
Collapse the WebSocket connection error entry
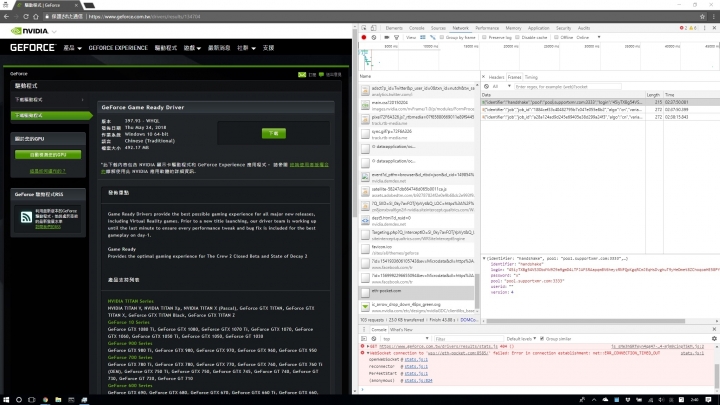(368, 353)
